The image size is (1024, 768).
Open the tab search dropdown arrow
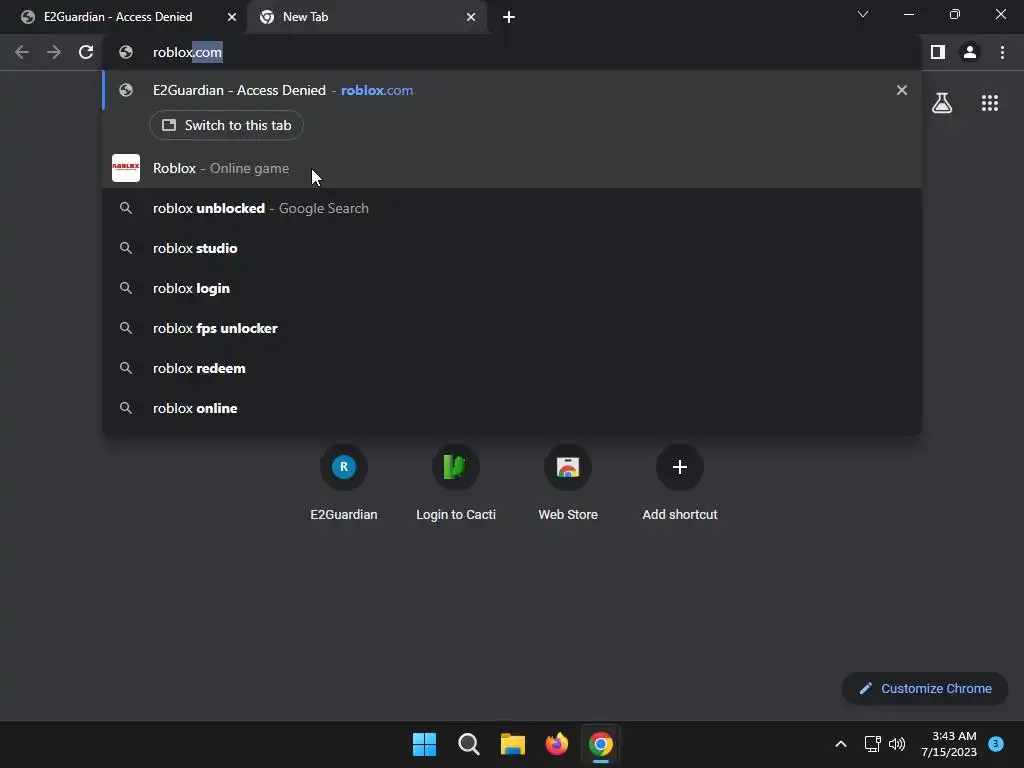coord(863,14)
